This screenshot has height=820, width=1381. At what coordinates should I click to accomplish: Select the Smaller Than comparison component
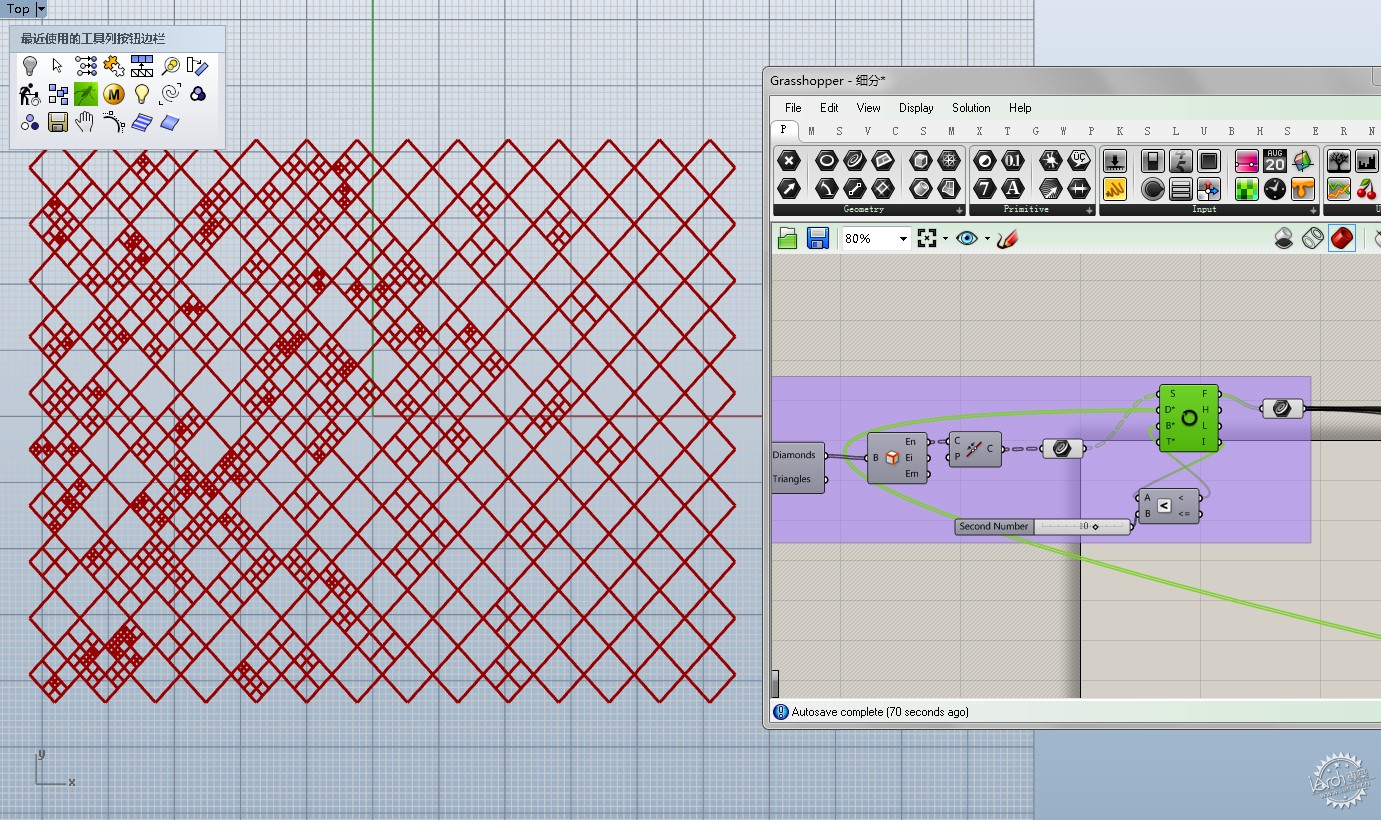point(1169,506)
